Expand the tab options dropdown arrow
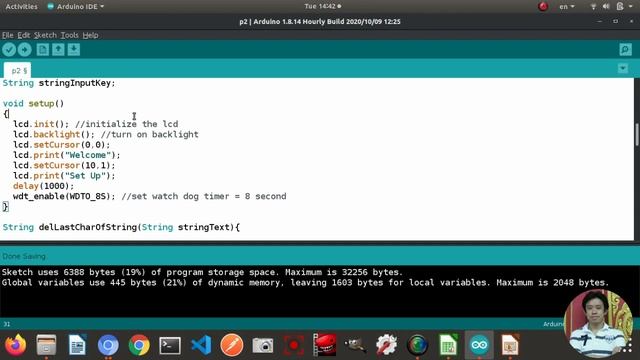 [622, 68]
